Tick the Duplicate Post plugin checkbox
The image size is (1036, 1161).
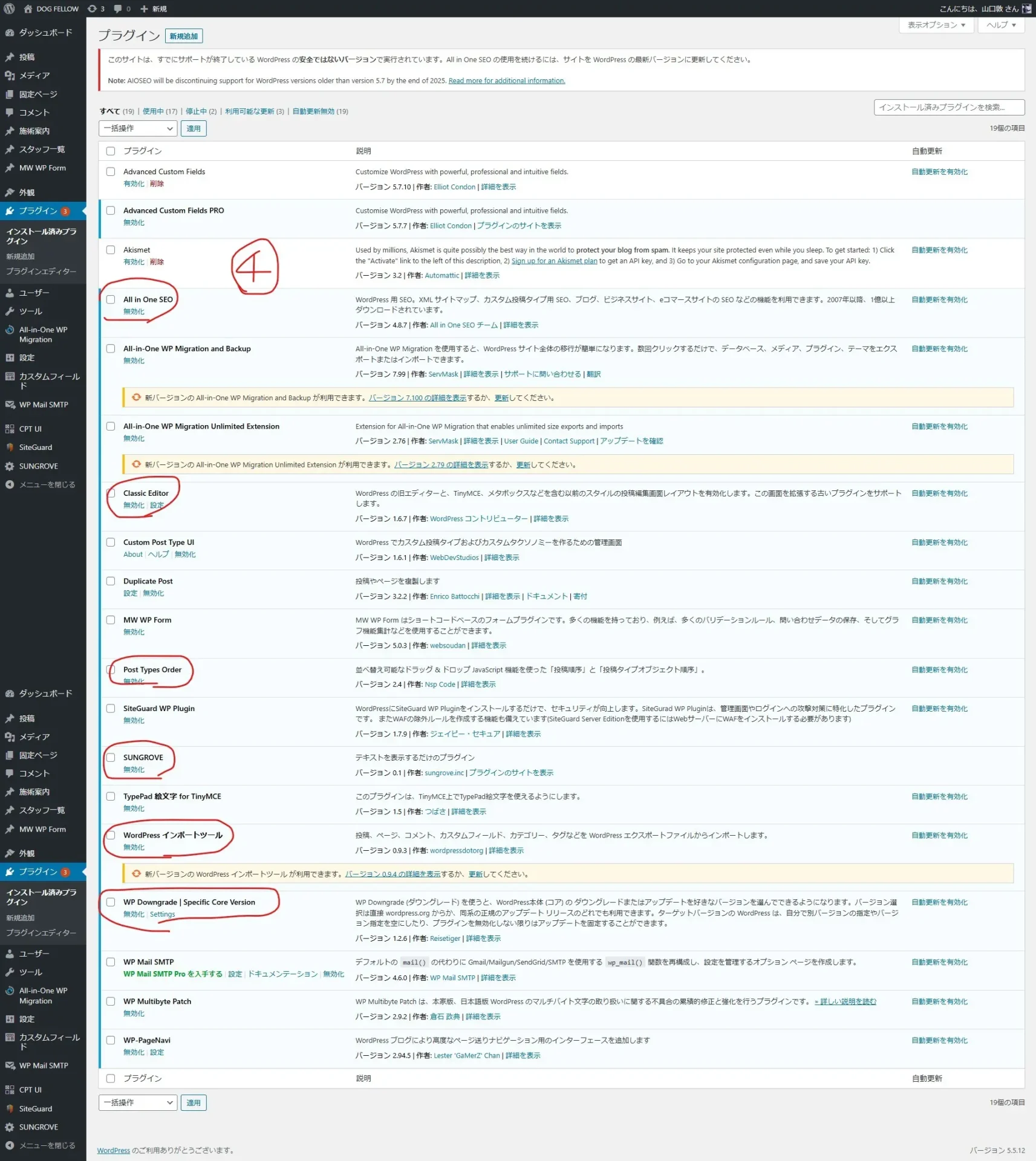pyautogui.click(x=111, y=581)
